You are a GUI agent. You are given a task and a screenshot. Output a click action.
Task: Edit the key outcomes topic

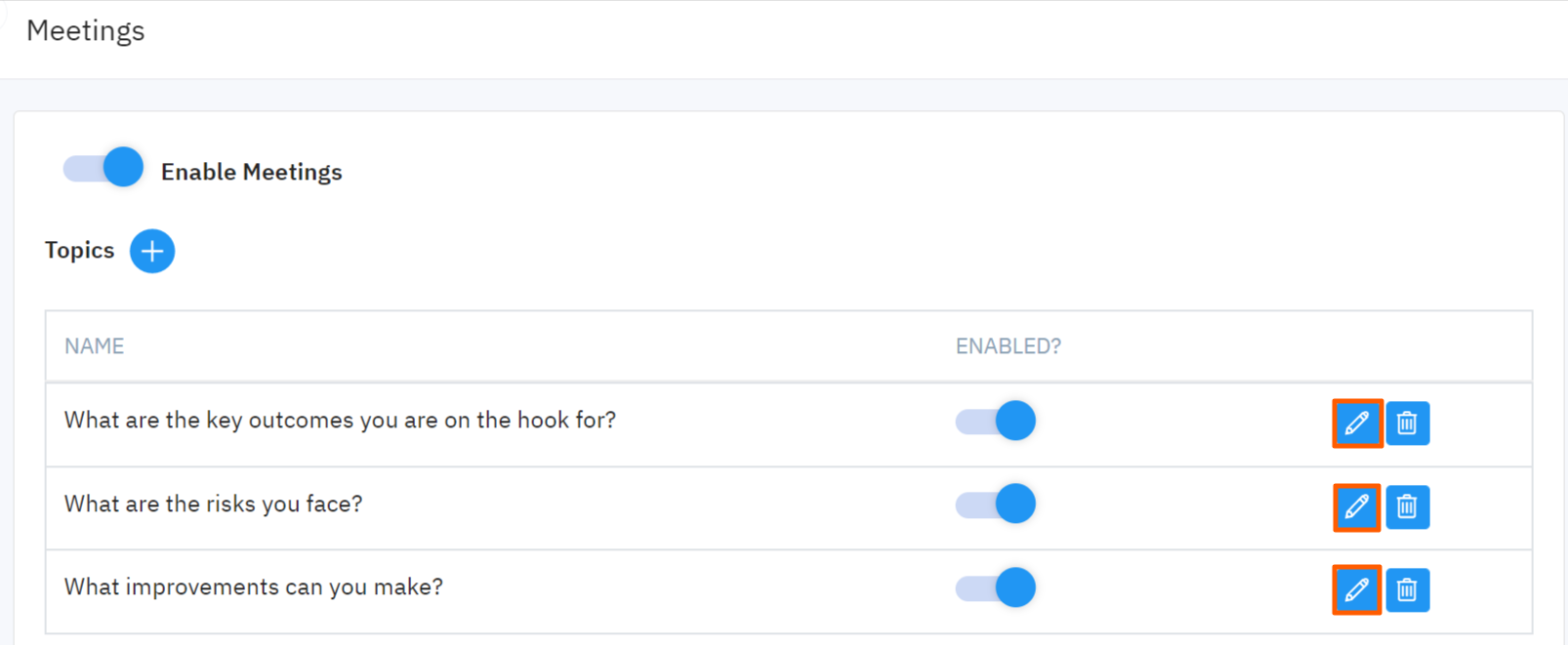tap(1357, 423)
